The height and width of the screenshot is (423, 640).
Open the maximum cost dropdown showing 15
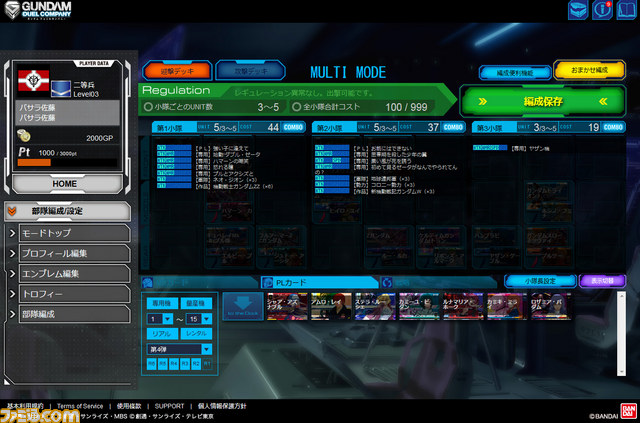(x=199, y=318)
